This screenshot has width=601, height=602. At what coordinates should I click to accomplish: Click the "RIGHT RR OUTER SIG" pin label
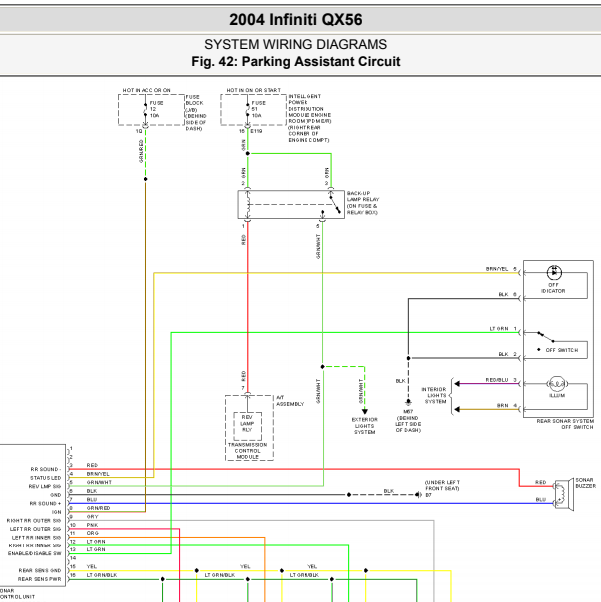[34, 521]
